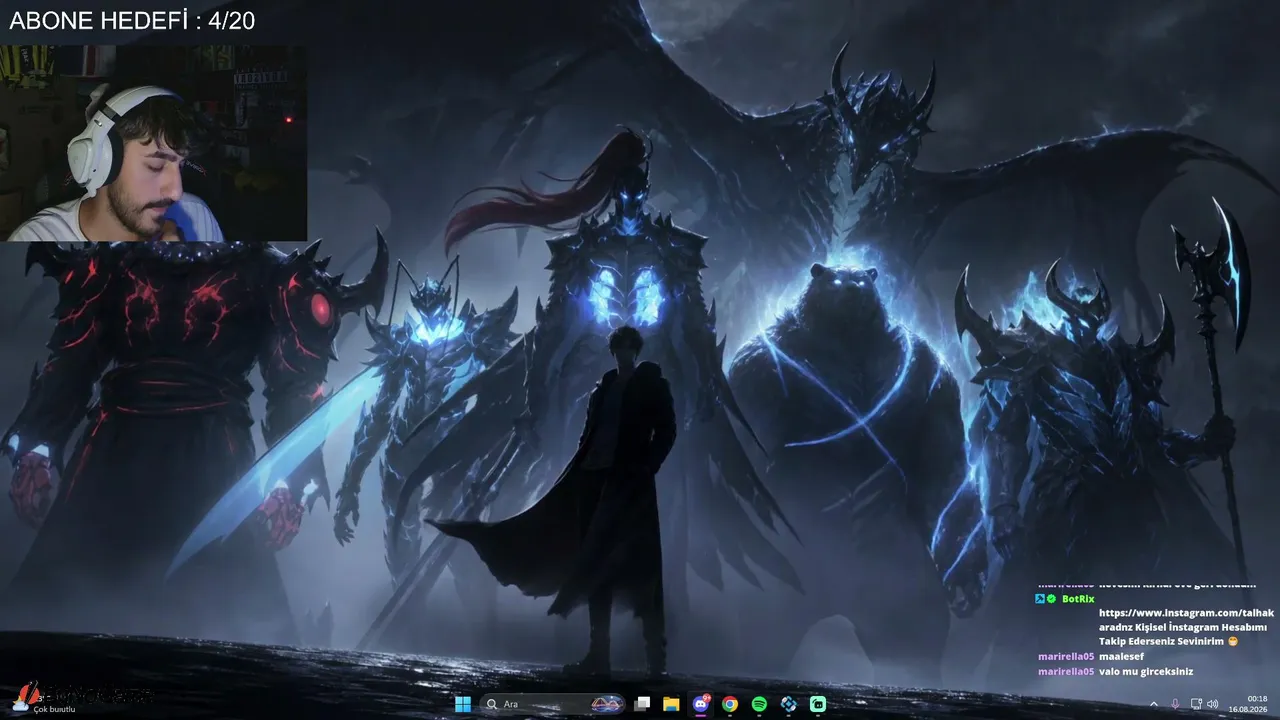
Task: Click the webcam feed thumbnail
Action: coord(154,143)
